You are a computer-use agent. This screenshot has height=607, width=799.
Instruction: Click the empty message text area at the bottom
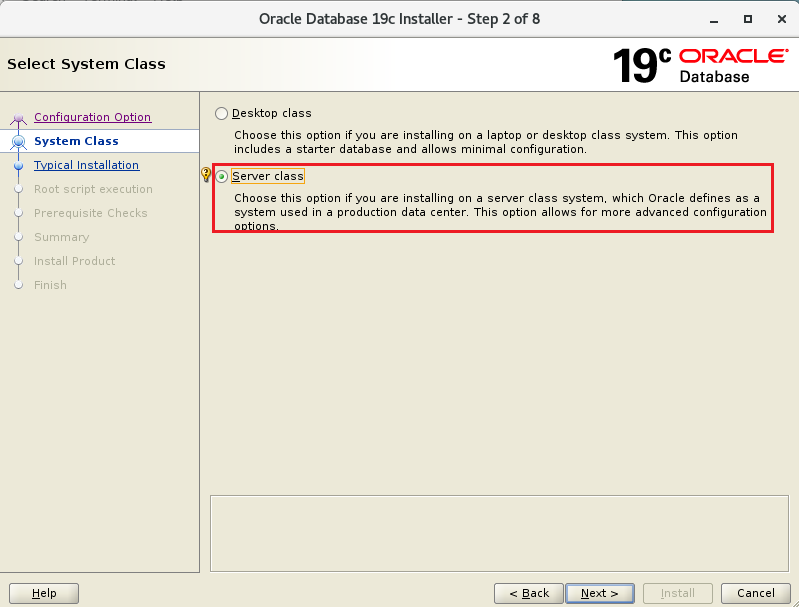(x=499, y=533)
